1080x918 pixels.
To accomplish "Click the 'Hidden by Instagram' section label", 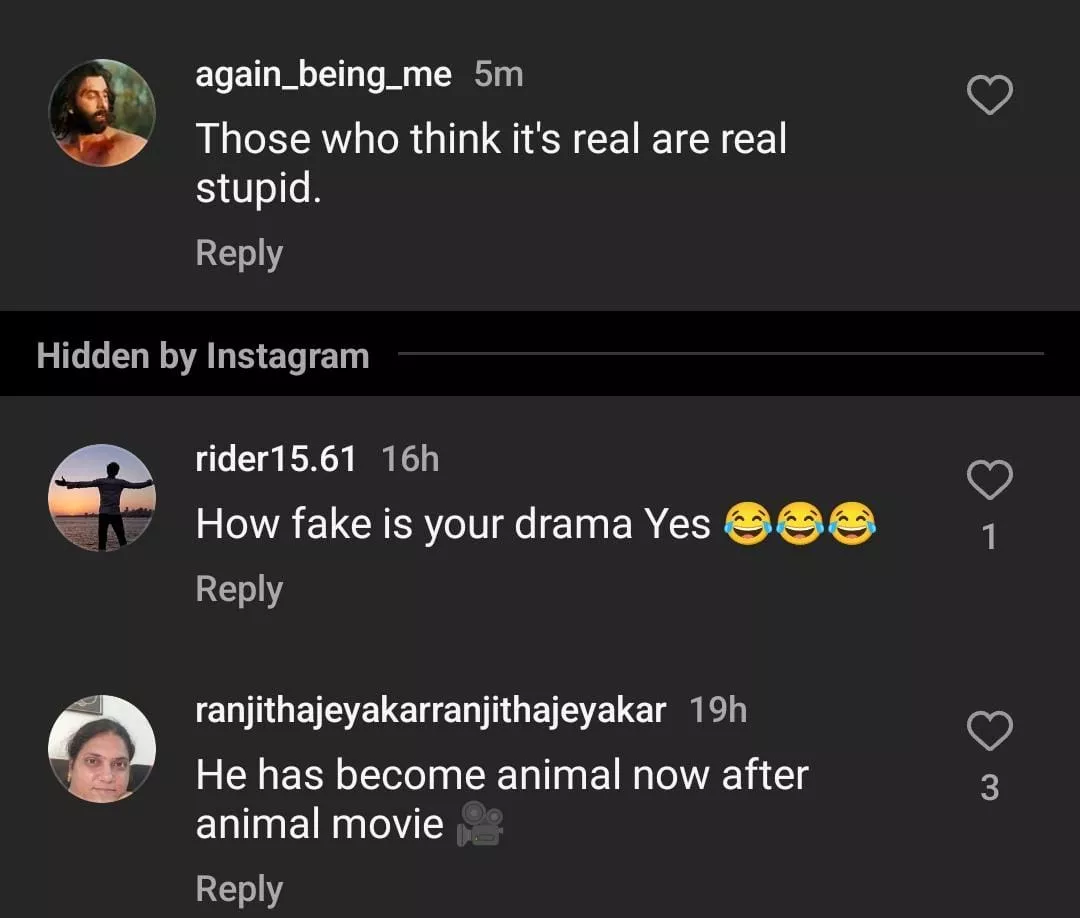I will click(203, 356).
